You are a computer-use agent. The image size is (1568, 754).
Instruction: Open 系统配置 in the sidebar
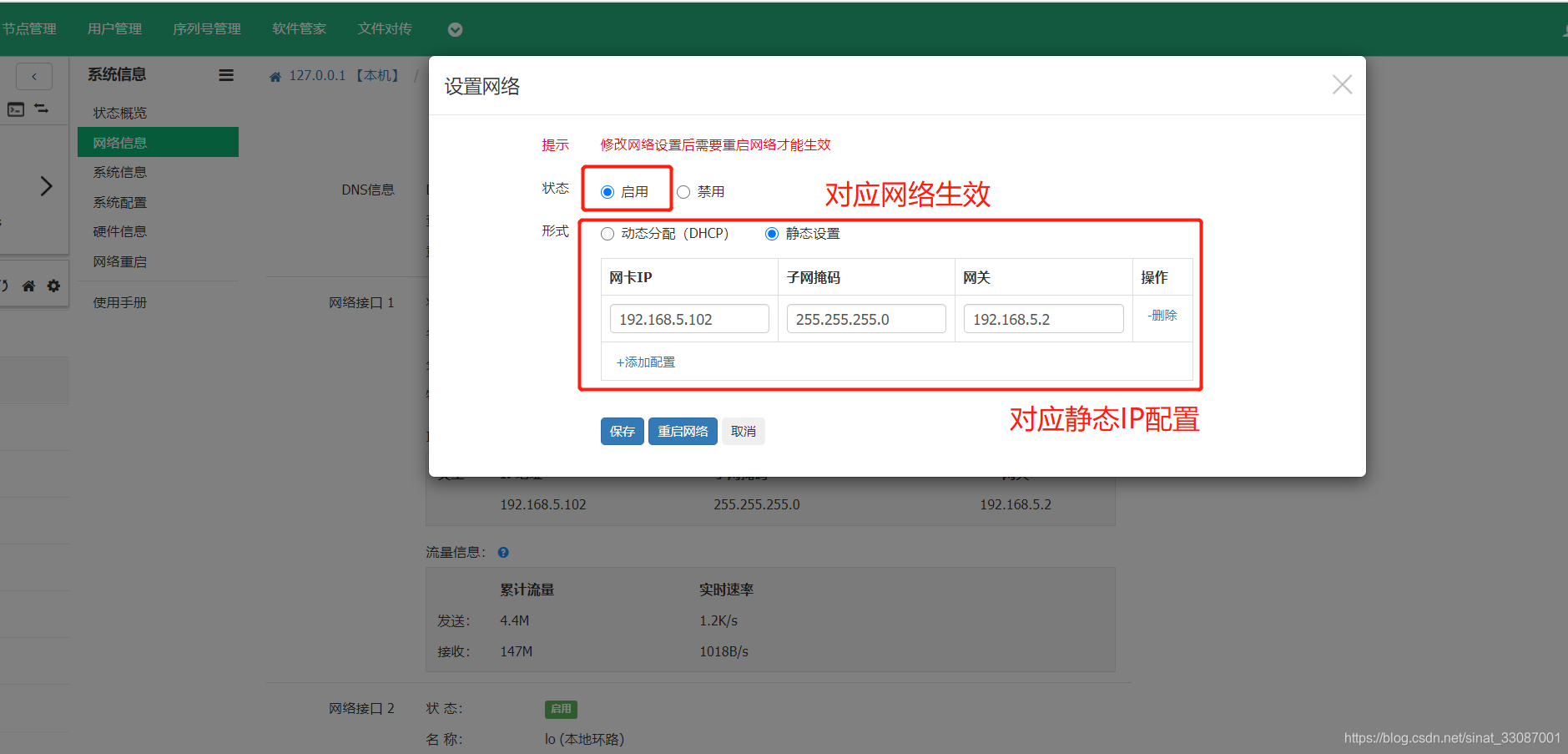(119, 202)
